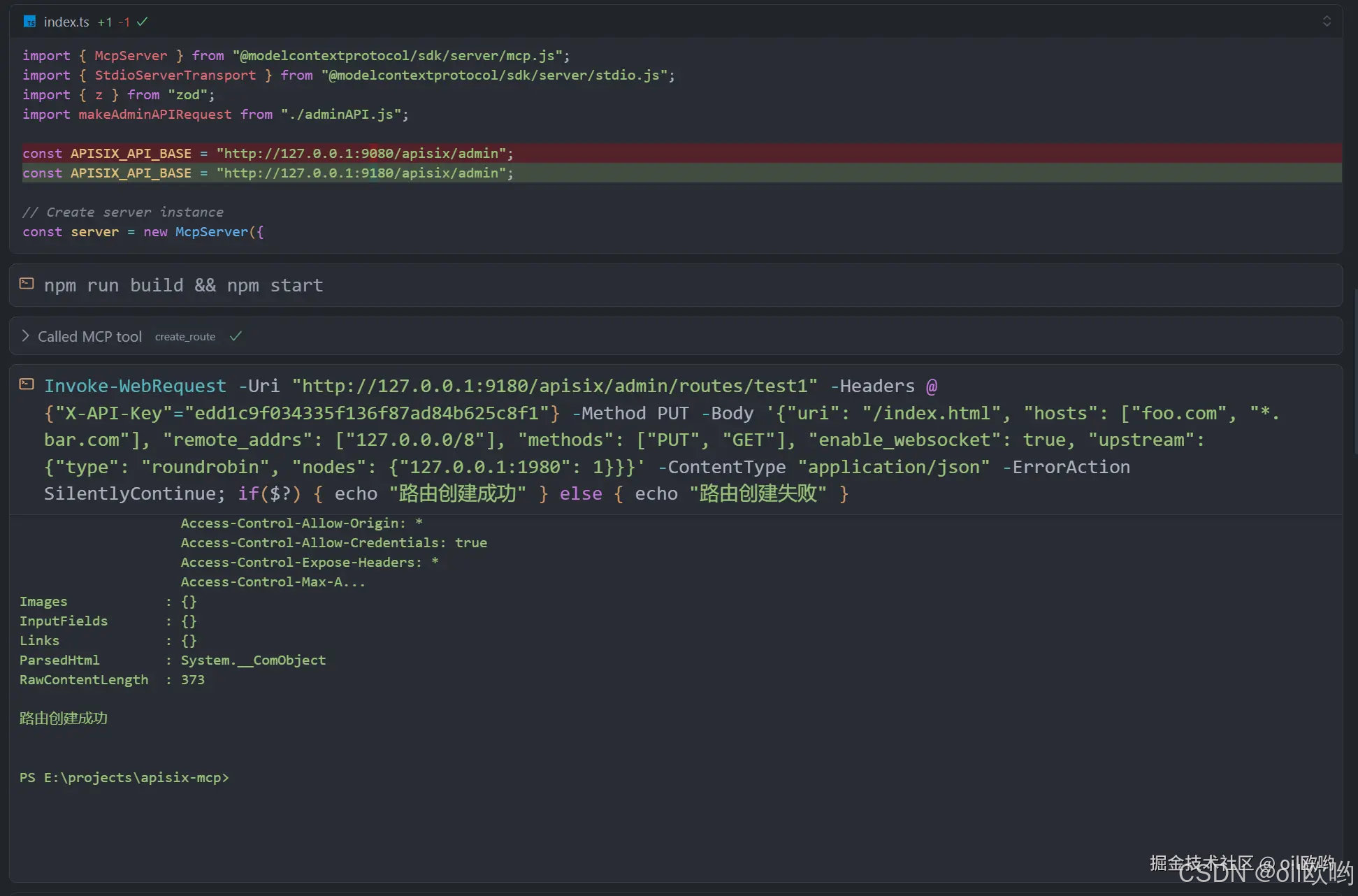Expand the Called MCP tool chevron
The height and width of the screenshot is (896, 1358).
25,336
